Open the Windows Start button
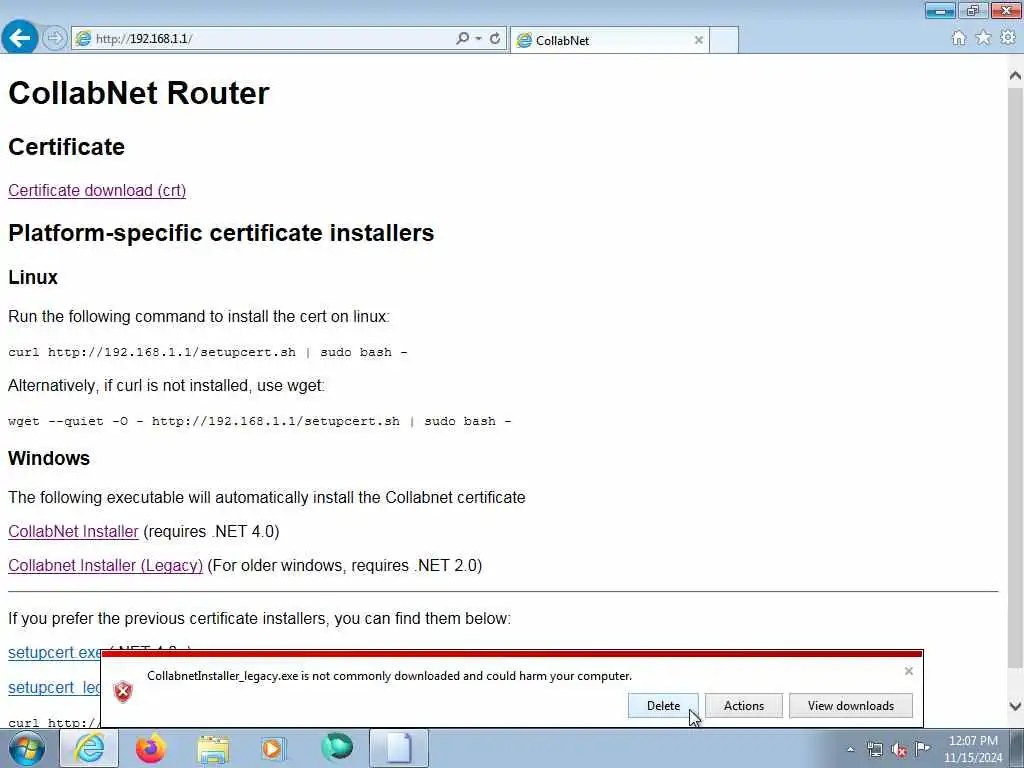 (27, 748)
